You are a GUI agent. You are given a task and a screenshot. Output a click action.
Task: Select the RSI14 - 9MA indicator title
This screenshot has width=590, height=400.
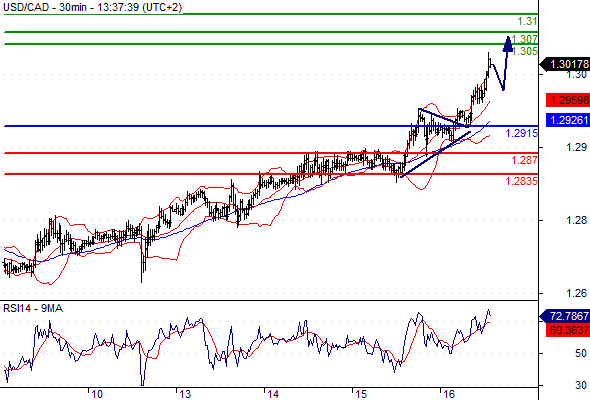pos(33,308)
